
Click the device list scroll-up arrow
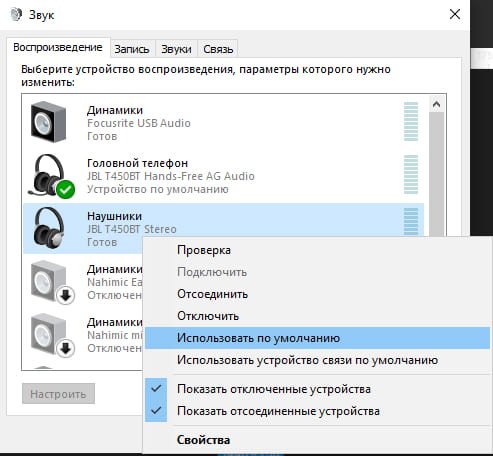pyautogui.click(x=436, y=105)
